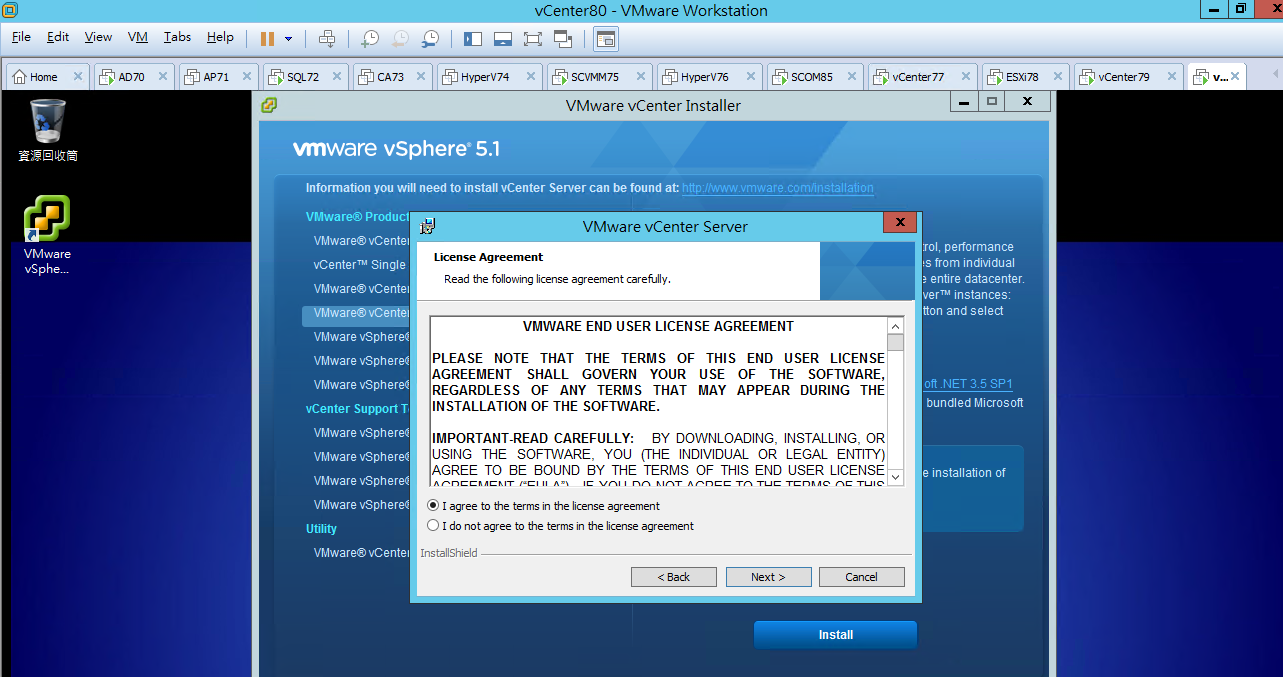Click Next in the license dialog
1283x677 pixels.
coord(768,577)
